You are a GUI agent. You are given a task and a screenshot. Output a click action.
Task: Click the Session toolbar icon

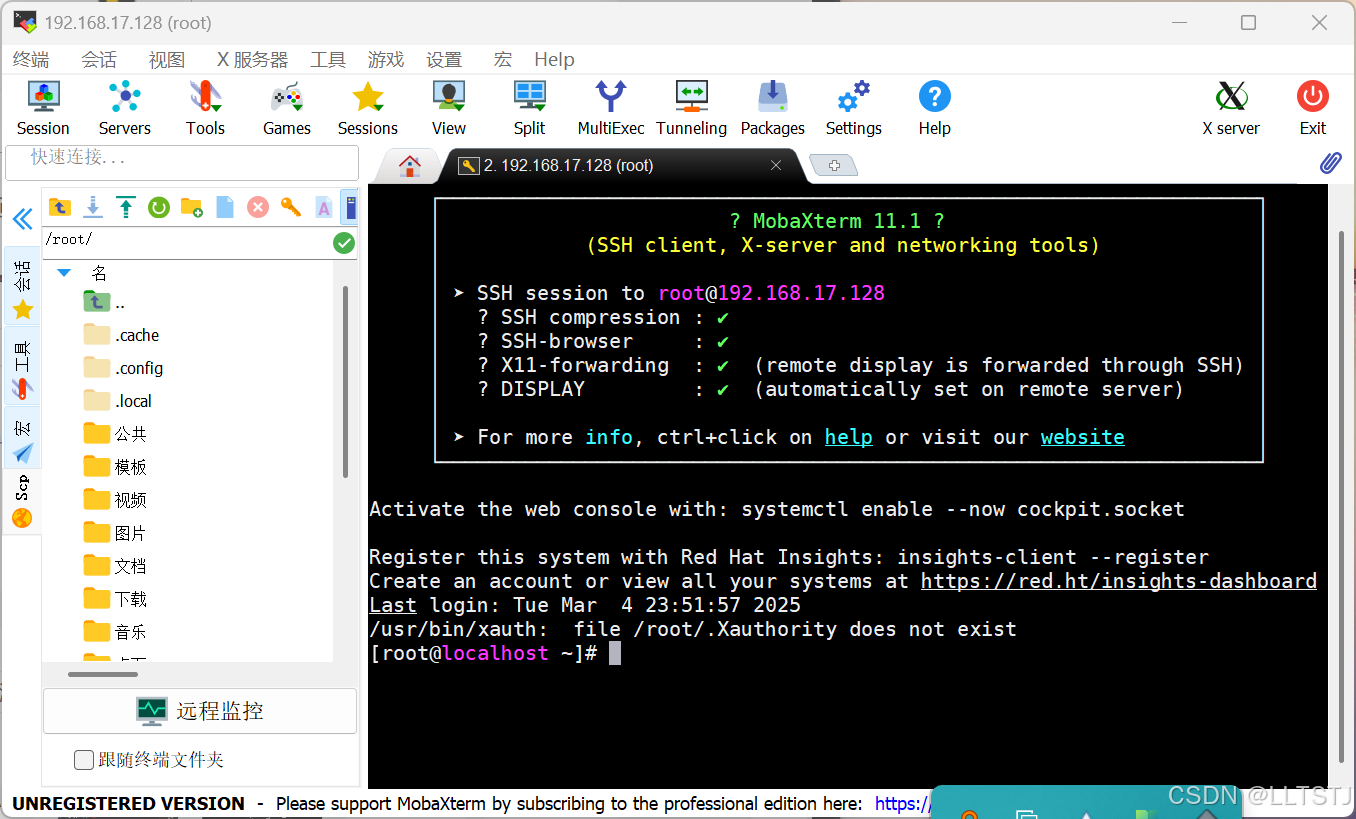pos(43,108)
